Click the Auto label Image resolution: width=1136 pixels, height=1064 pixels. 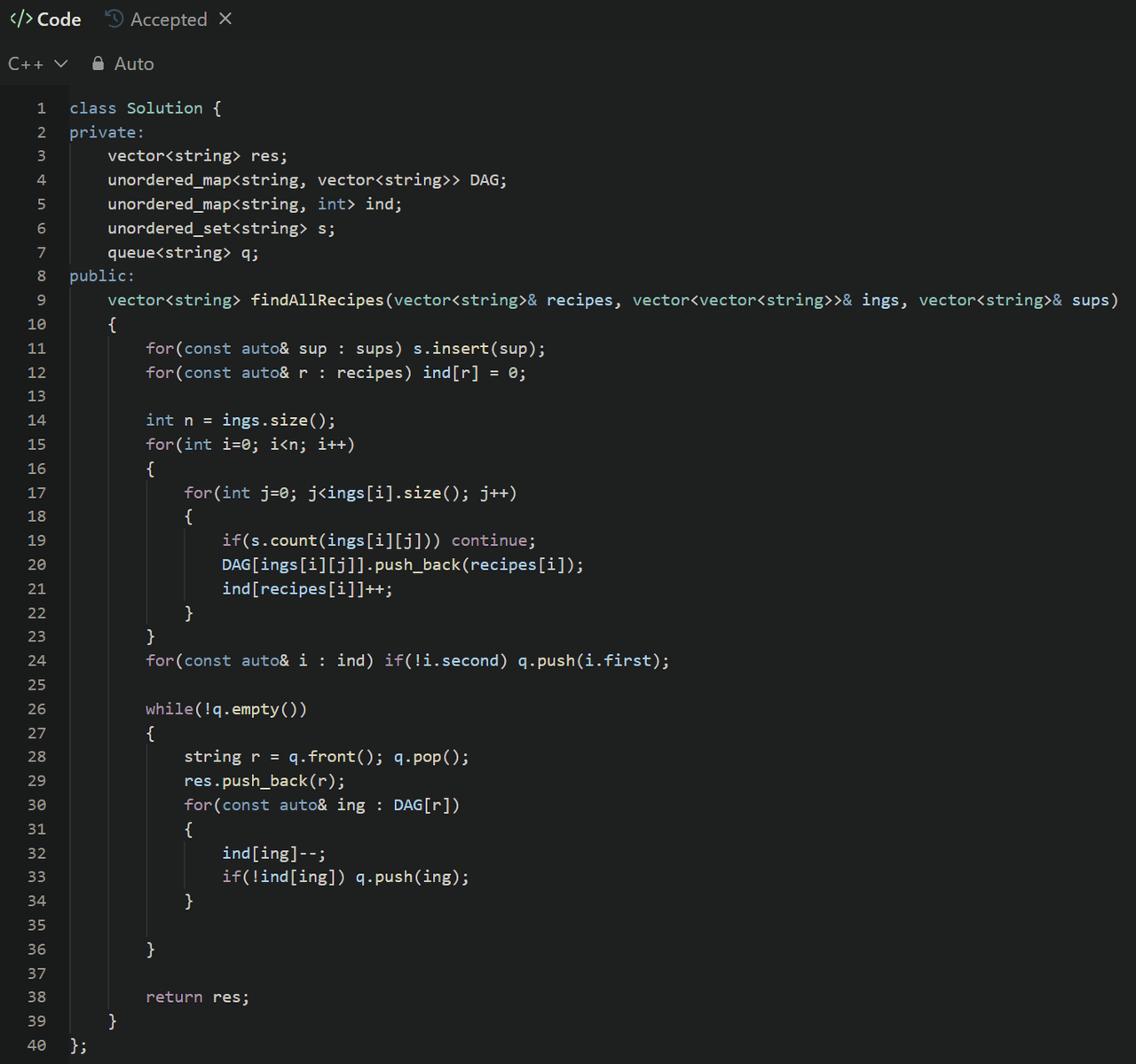click(134, 64)
